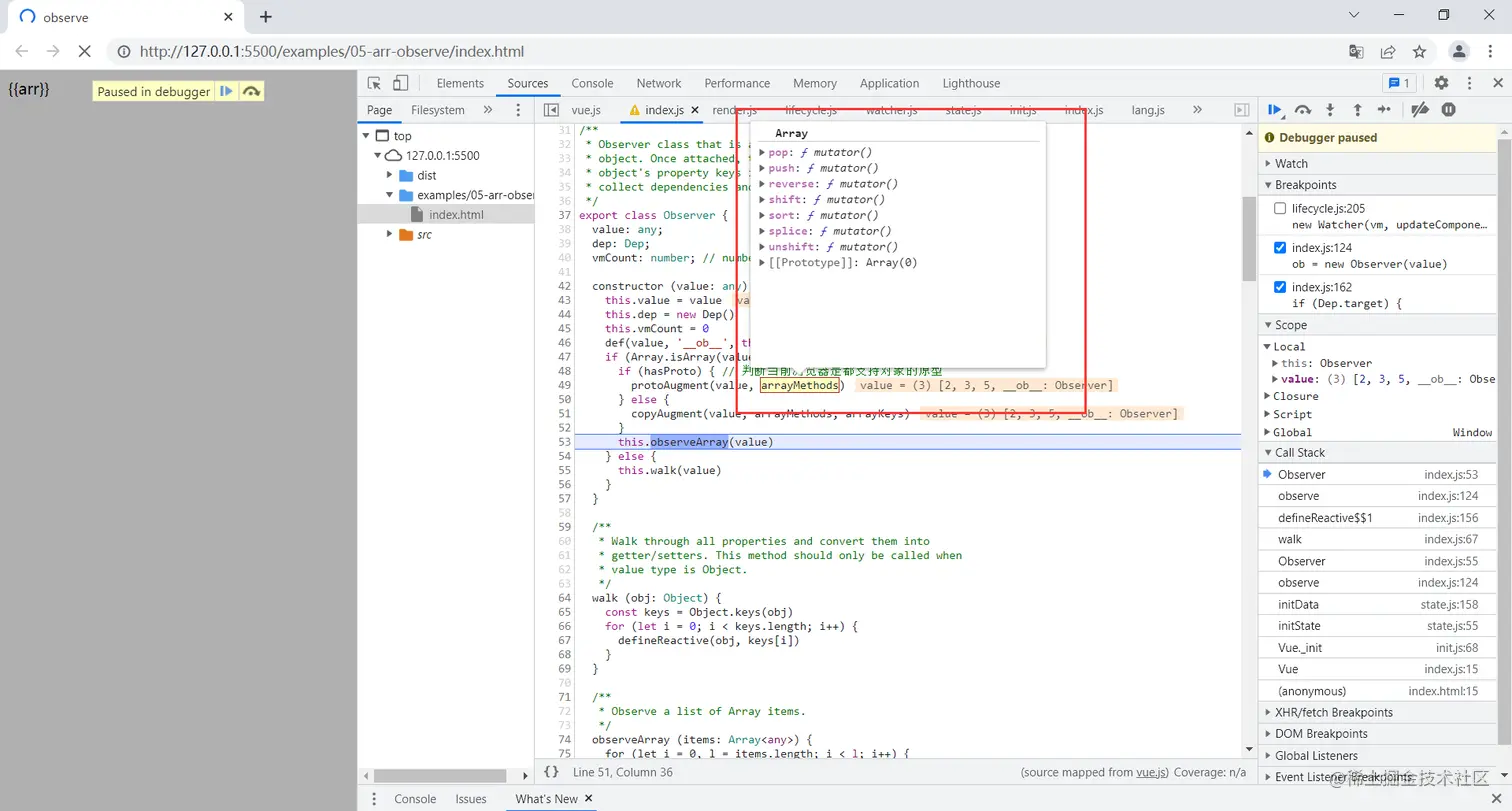Screen dimensions: 1512x811
Task: Step out of current function
Action: (x=1357, y=110)
